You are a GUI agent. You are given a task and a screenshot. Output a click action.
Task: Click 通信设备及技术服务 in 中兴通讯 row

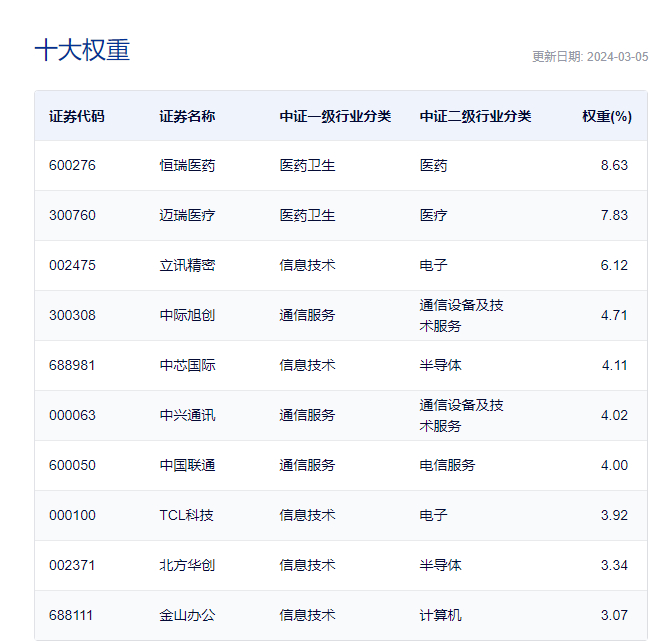[461, 415]
